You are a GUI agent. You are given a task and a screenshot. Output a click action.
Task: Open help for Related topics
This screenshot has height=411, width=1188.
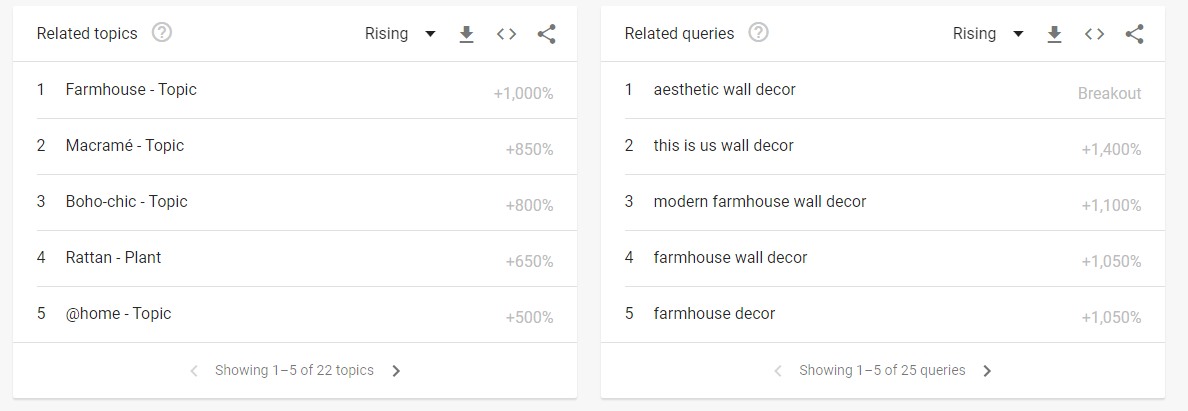pyautogui.click(x=162, y=33)
